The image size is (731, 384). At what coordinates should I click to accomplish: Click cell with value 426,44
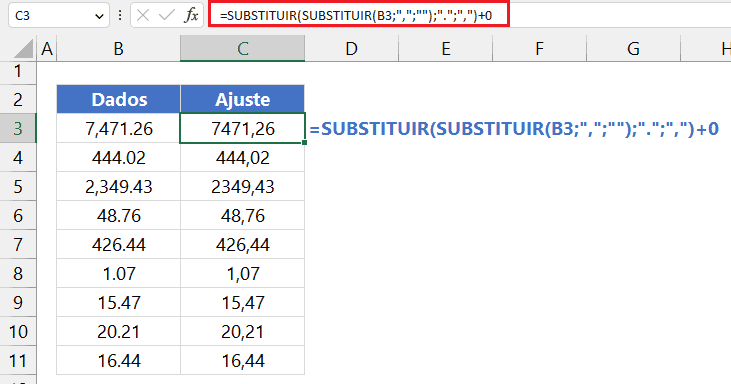(x=242, y=244)
